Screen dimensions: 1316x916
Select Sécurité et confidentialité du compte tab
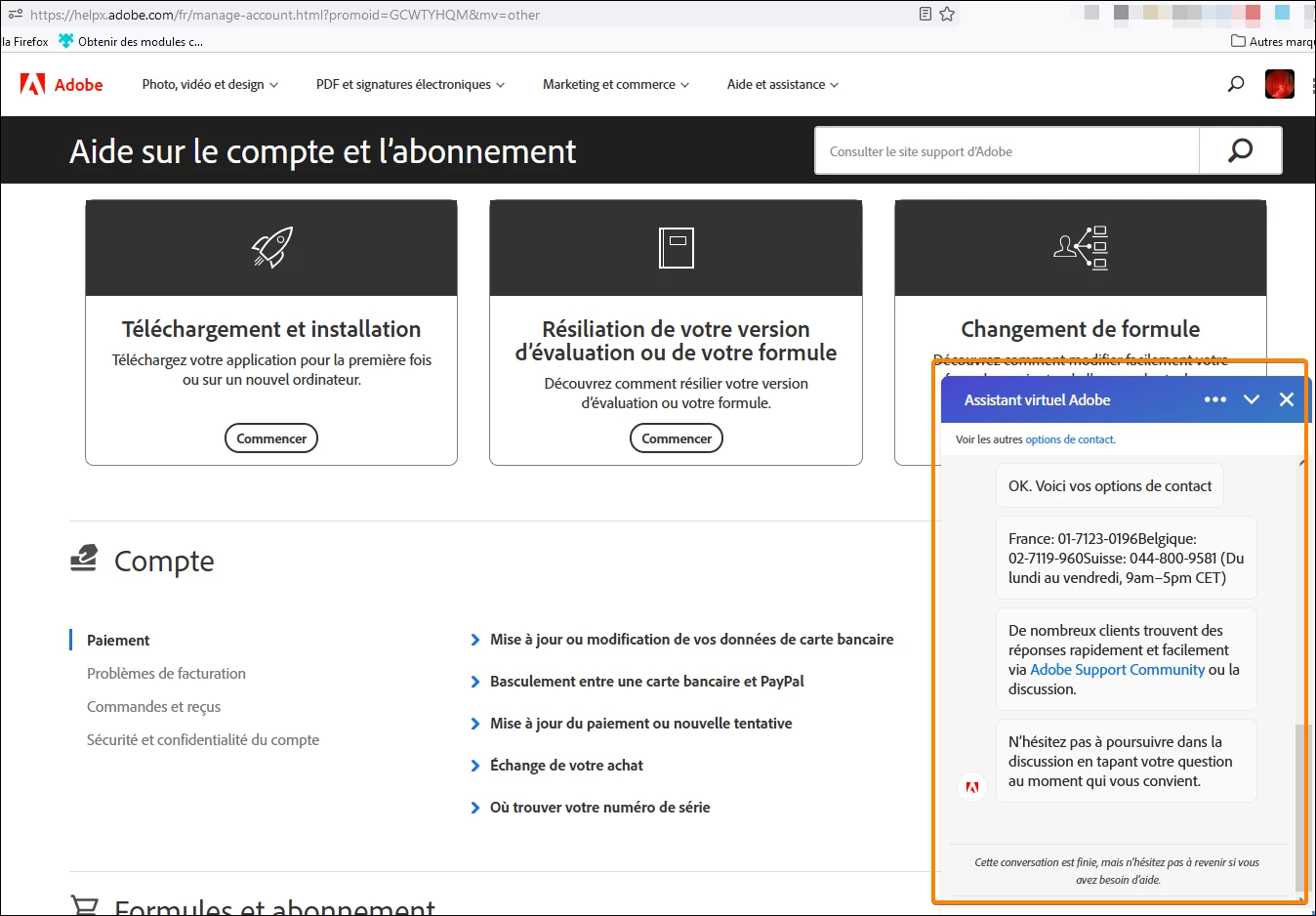(203, 740)
